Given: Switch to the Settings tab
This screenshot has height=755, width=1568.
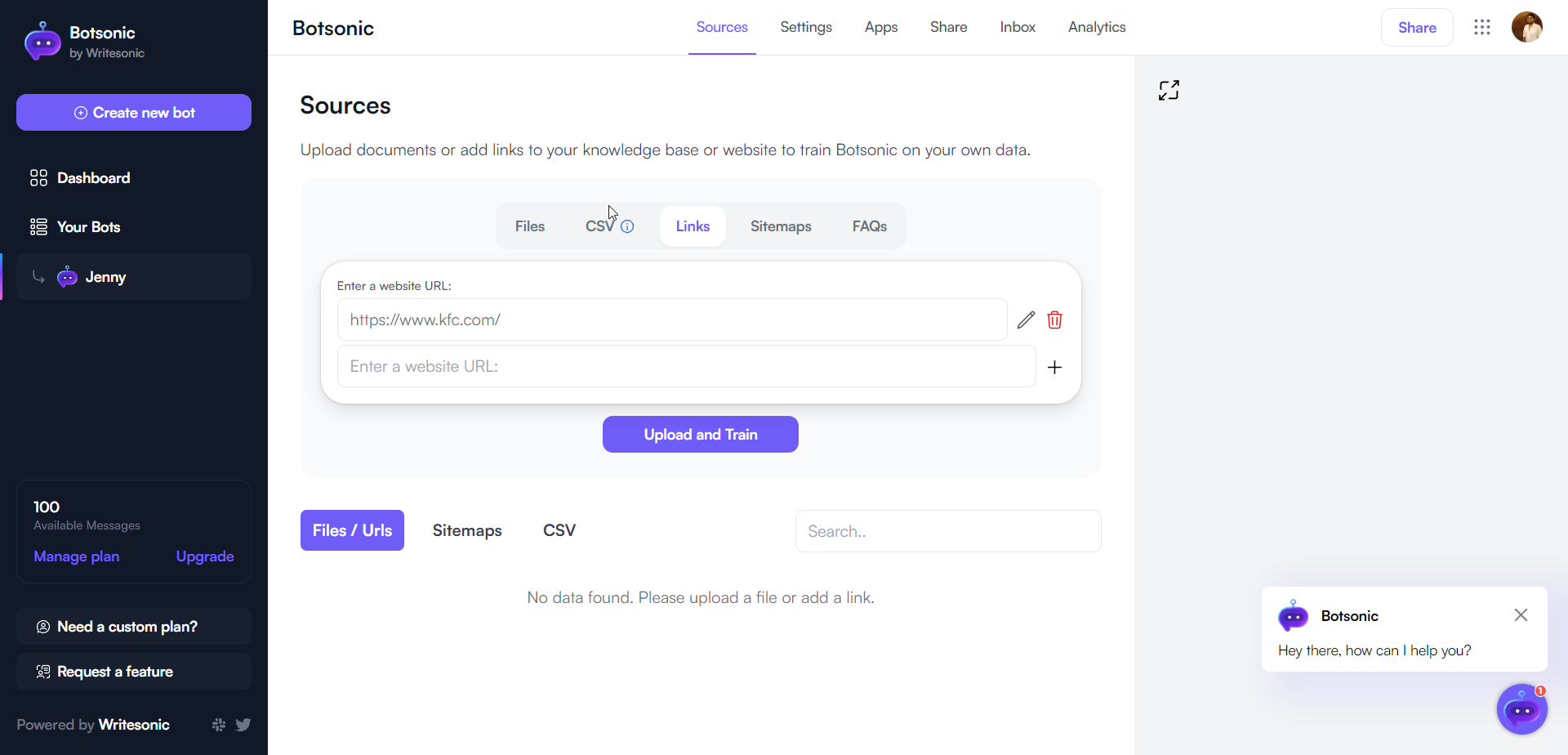Looking at the screenshot, I should (x=805, y=27).
